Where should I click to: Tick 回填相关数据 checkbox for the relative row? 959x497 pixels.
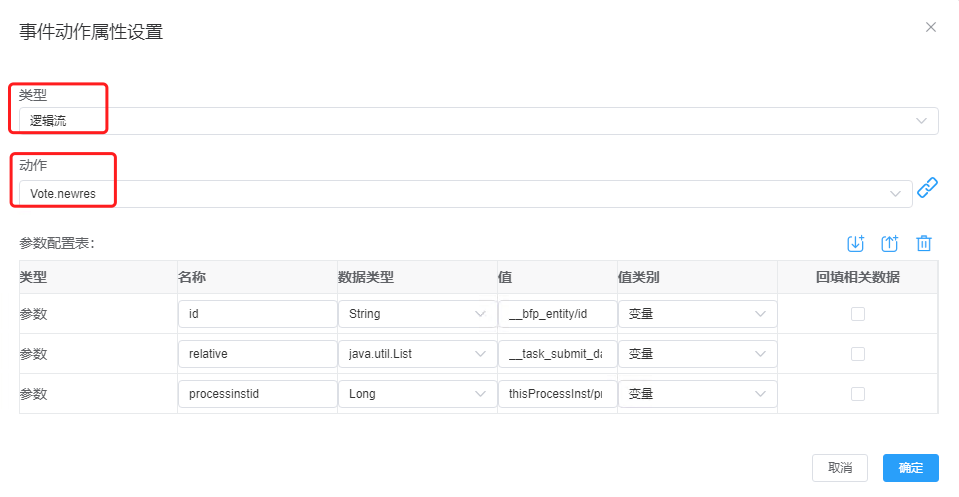(857, 354)
